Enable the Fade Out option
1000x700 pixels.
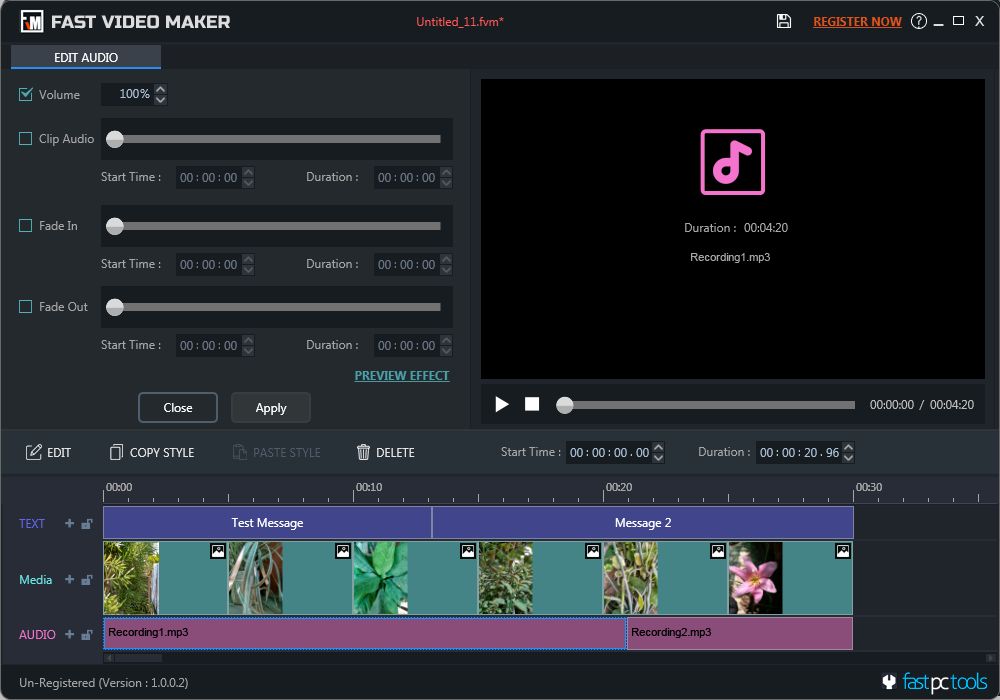(x=24, y=307)
